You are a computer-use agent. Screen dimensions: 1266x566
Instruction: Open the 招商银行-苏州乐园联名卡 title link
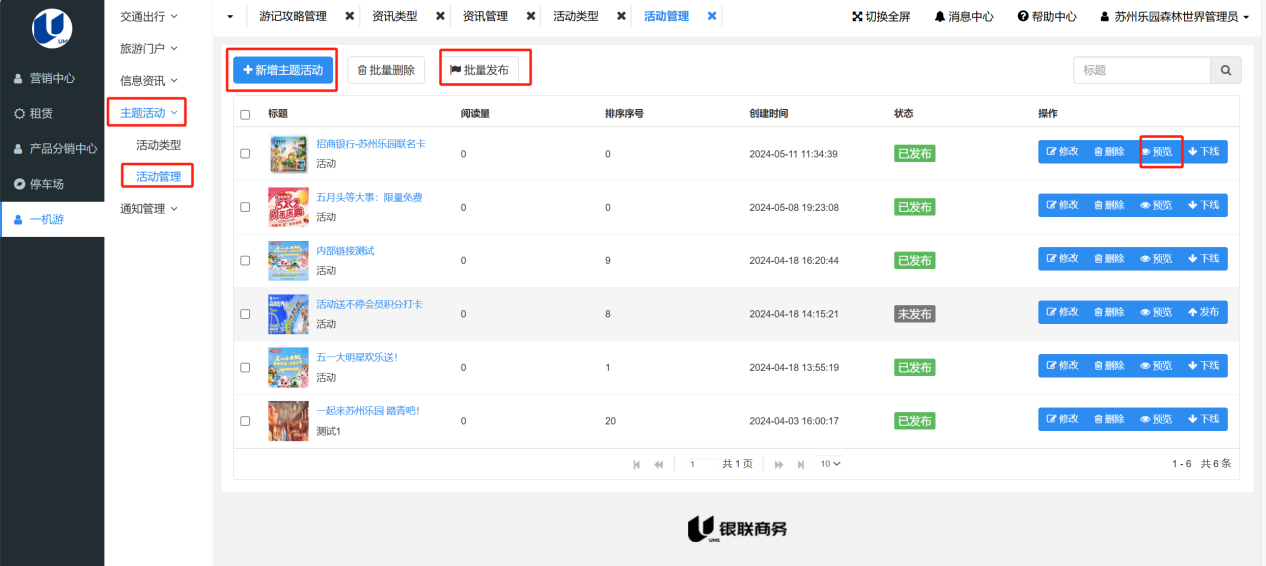(371, 144)
